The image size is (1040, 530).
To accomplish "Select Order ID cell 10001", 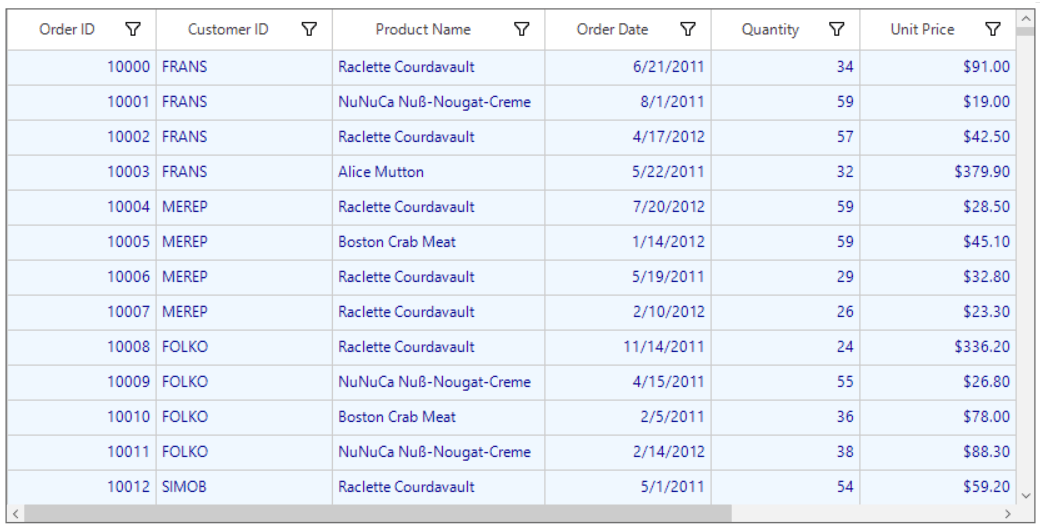I will point(82,102).
